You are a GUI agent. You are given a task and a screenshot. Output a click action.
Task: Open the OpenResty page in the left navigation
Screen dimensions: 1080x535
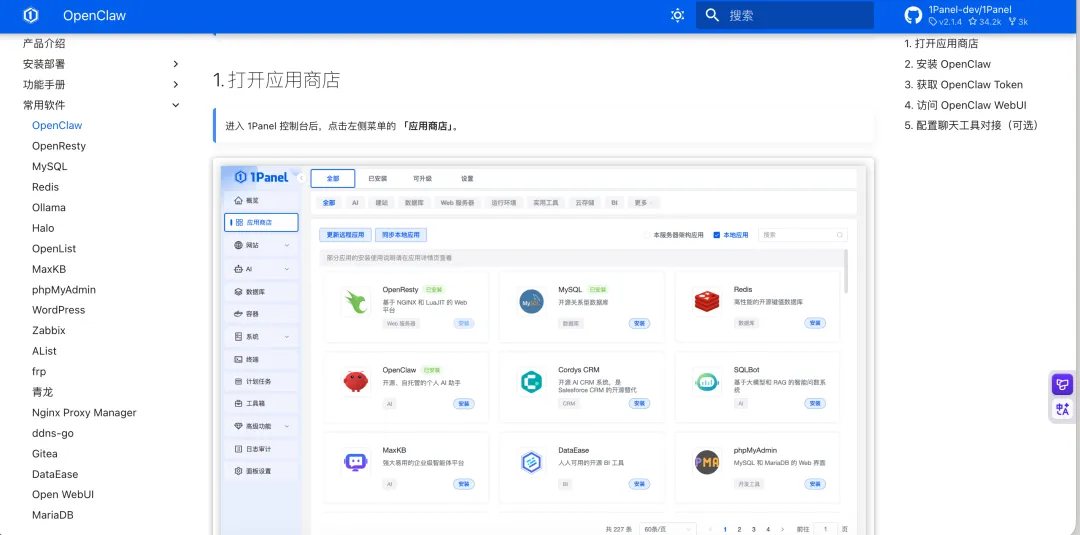[59, 146]
